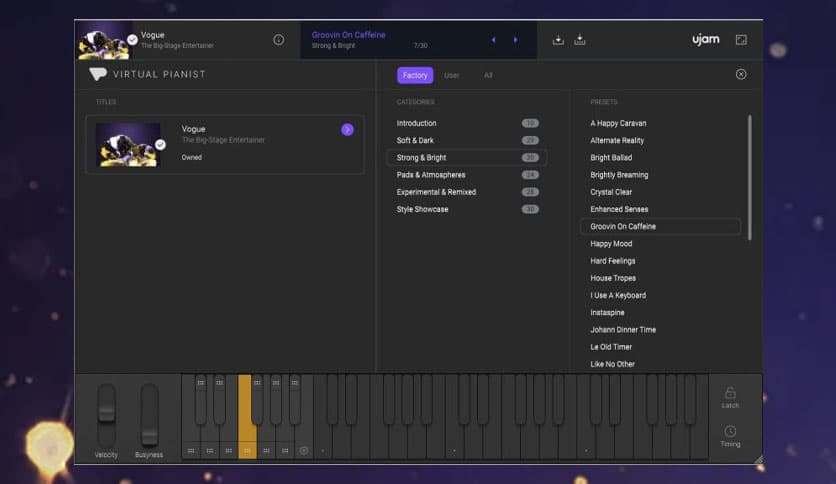Click the ujam logo
Viewport: 836px width, 484px height.
coord(705,39)
